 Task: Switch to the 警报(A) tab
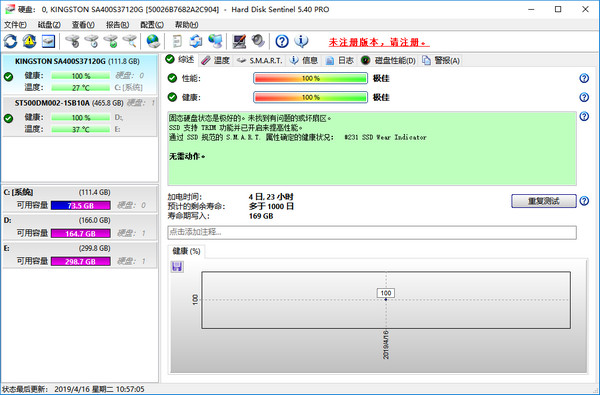click(x=441, y=60)
